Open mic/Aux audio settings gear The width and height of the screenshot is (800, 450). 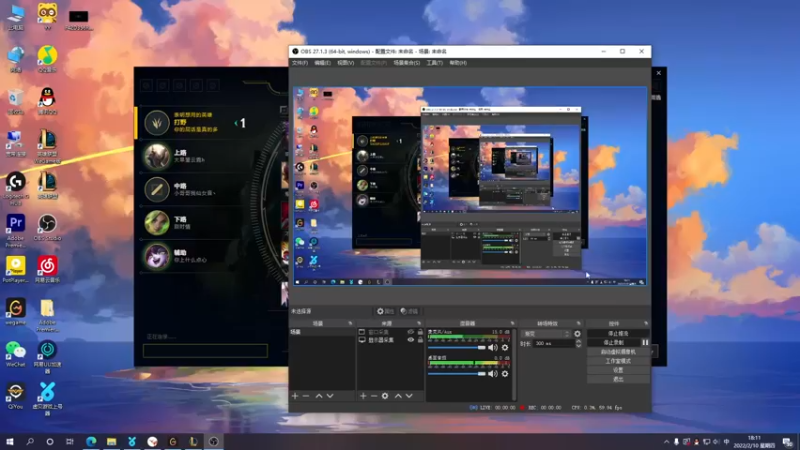pos(505,347)
